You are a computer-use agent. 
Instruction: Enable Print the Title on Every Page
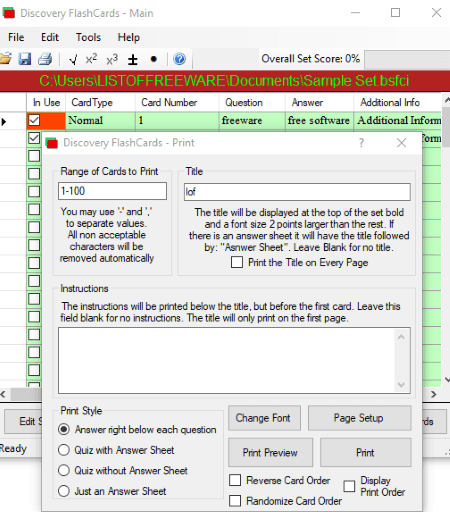(237, 262)
